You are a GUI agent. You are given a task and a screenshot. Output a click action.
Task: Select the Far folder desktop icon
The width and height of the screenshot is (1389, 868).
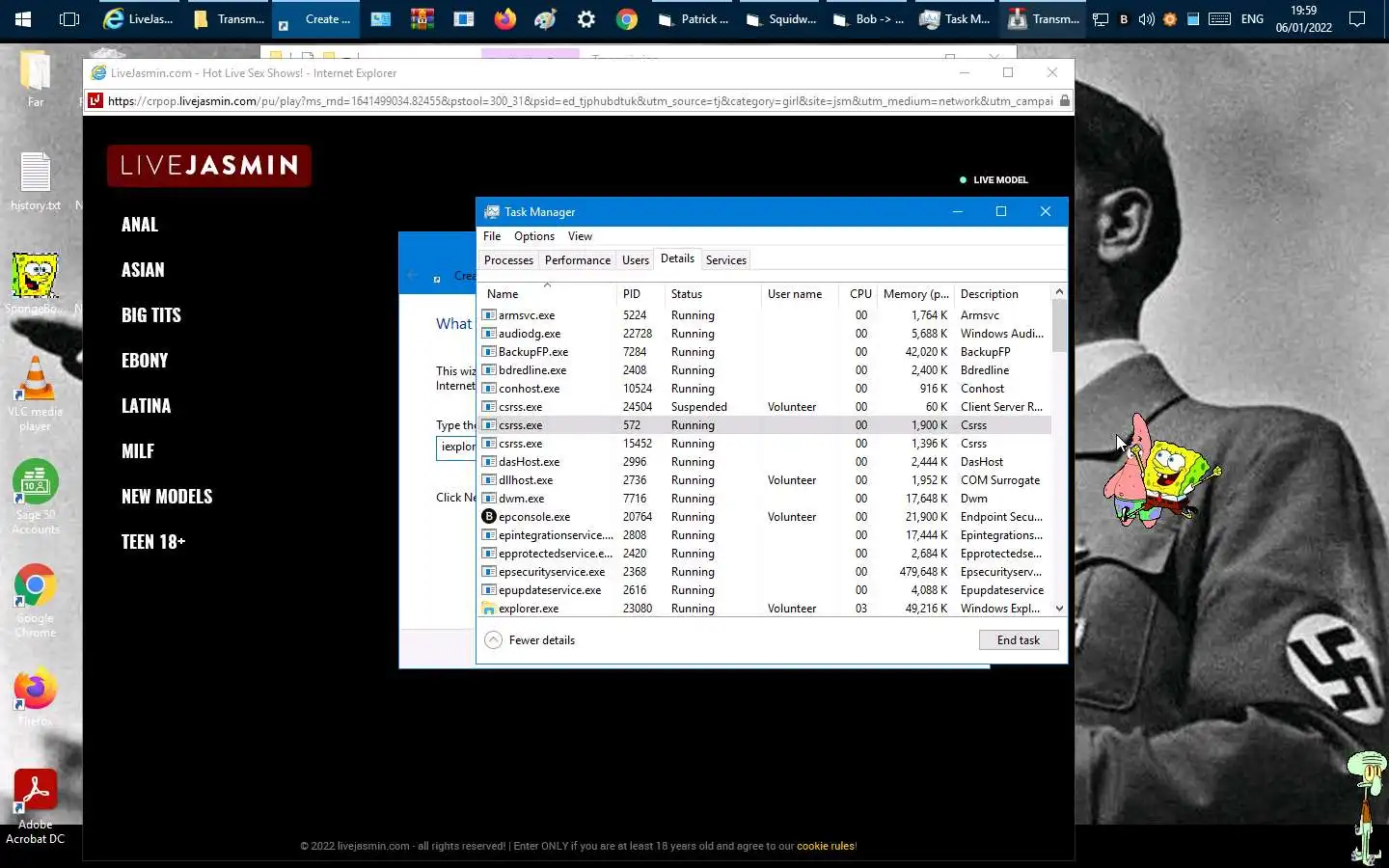coord(36,77)
